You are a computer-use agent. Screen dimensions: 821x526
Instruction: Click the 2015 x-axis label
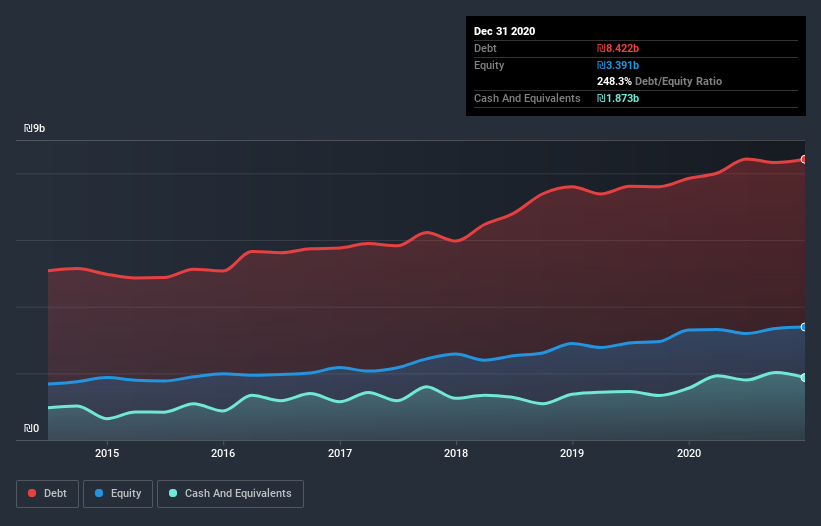coord(107,453)
